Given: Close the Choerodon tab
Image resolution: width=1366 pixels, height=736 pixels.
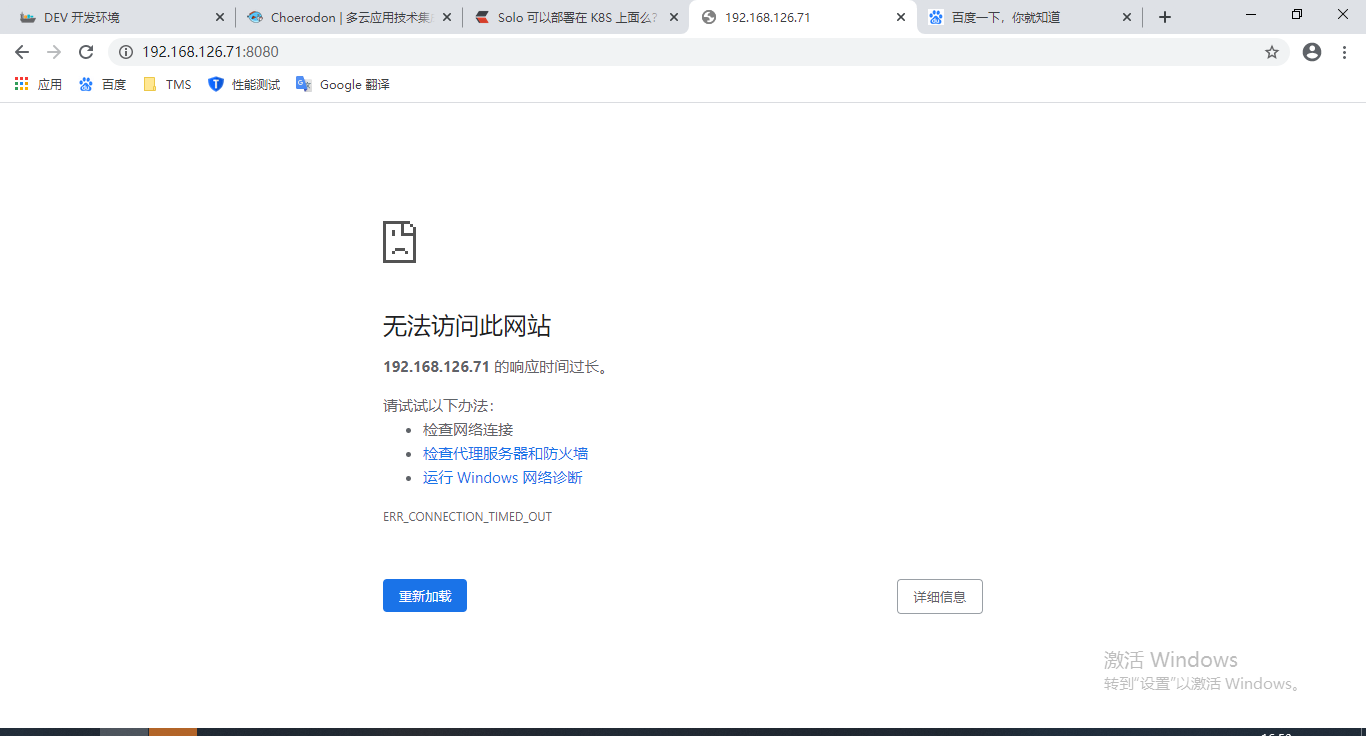Looking at the screenshot, I should [x=446, y=17].
